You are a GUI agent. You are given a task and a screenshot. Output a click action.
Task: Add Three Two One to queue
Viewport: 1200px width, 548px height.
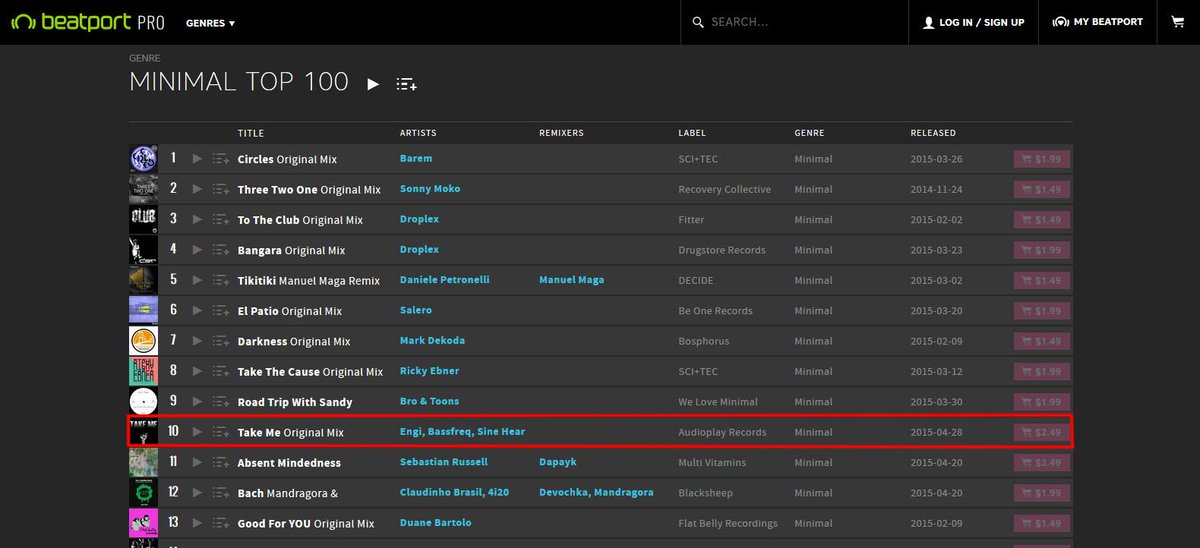tap(221, 189)
